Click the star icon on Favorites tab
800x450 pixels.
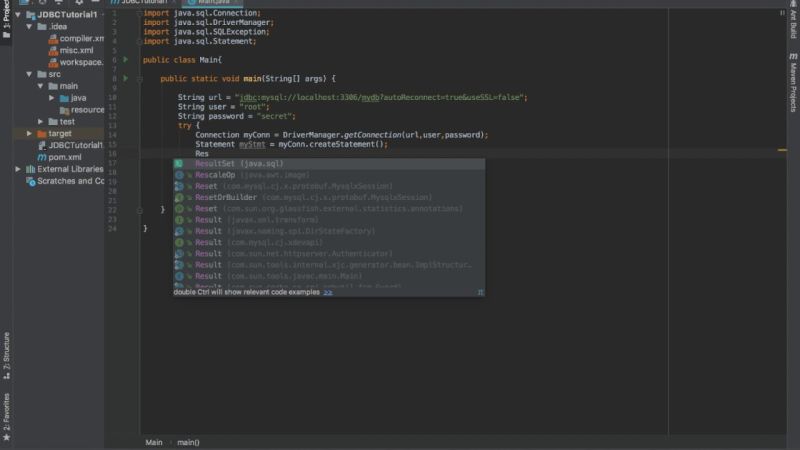point(6,438)
